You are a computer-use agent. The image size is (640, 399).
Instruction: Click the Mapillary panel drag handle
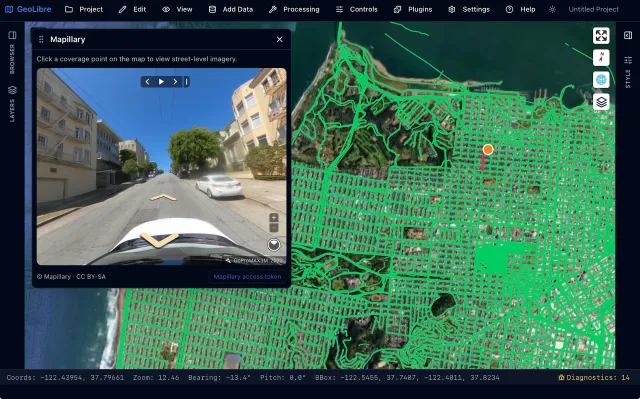pos(41,39)
